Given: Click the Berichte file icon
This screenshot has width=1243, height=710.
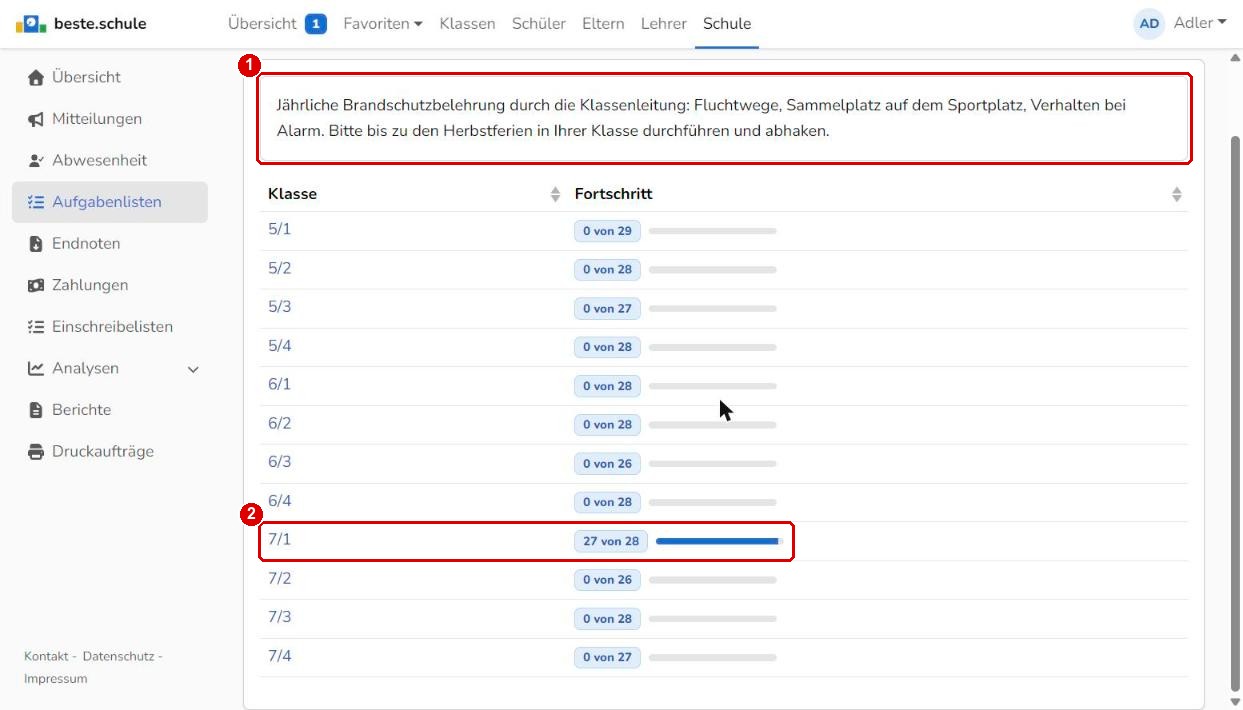Looking at the screenshot, I should (x=36, y=410).
